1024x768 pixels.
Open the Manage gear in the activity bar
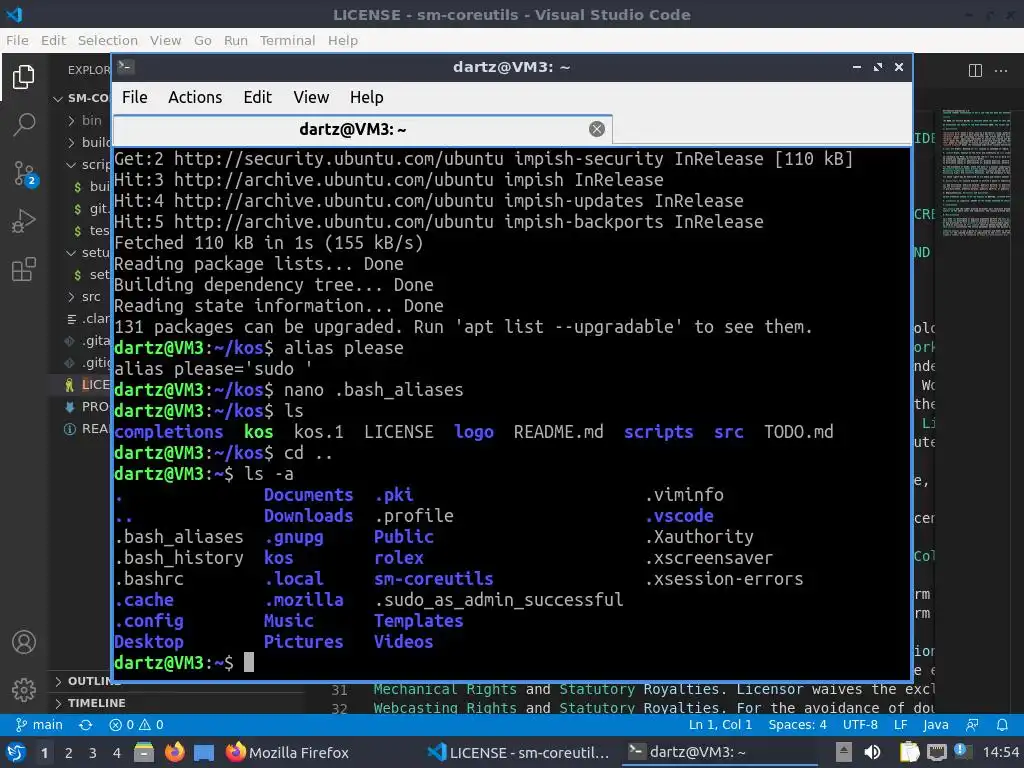point(24,689)
